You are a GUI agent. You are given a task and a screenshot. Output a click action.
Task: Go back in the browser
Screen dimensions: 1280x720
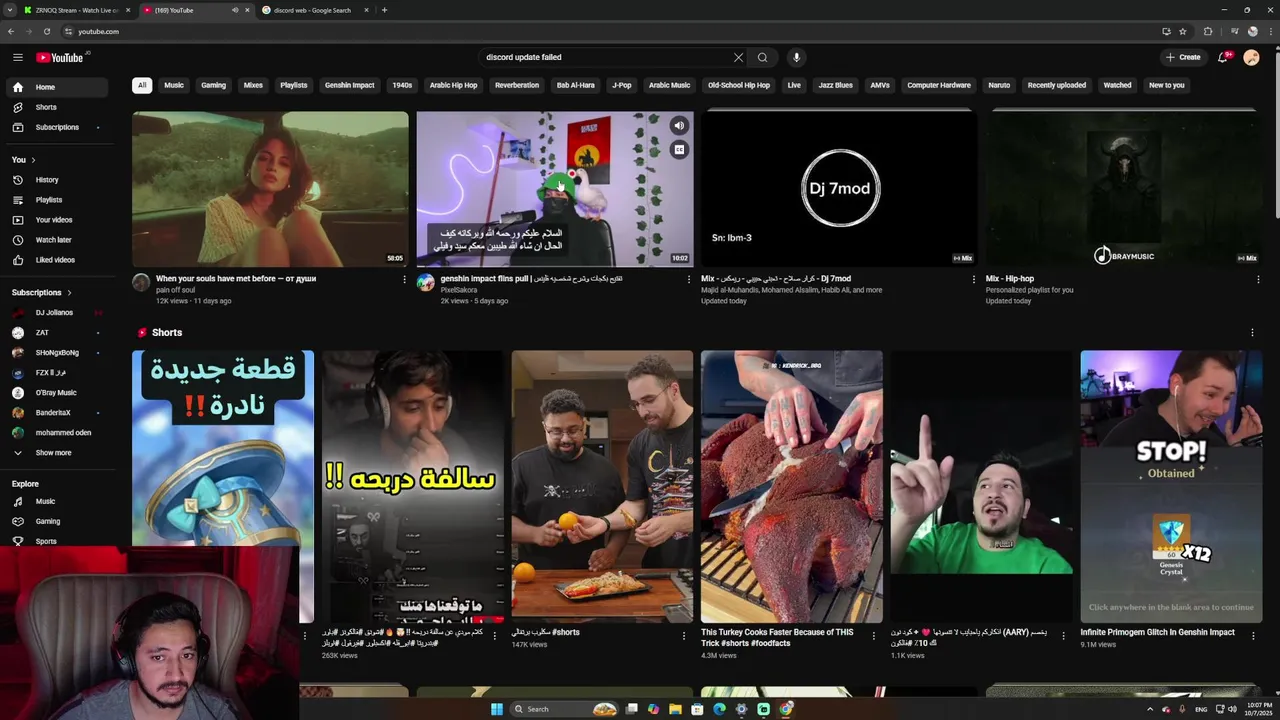coord(11,31)
